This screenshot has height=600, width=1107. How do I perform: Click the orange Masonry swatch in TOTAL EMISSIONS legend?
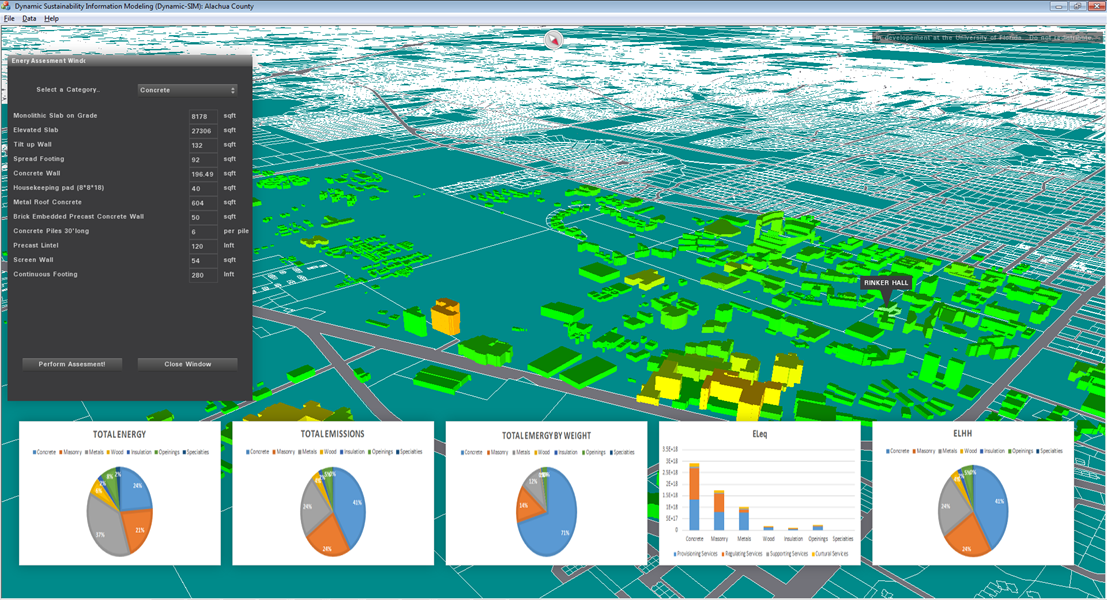coord(274,452)
